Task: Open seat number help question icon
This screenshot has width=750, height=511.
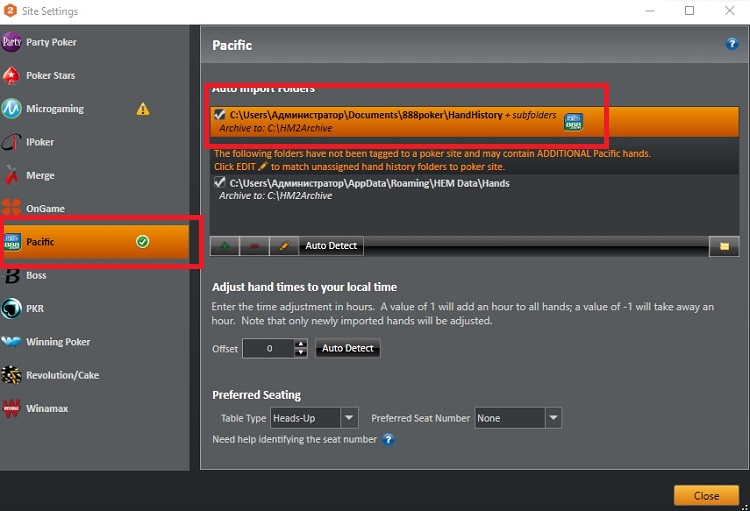Action: coord(388,439)
